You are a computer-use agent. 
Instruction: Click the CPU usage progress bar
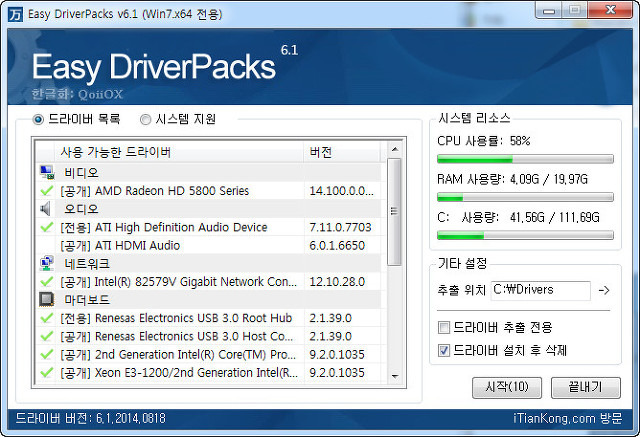525,159
